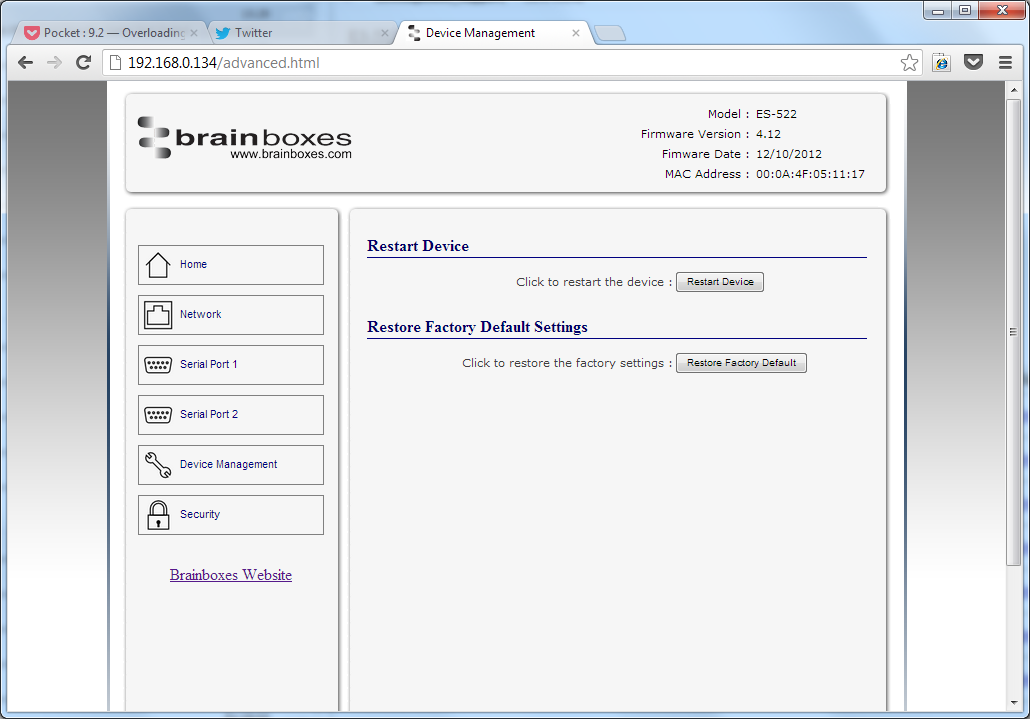The image size is (1030, 719).
Task: Open Security settings via padlock icon
Action: pos(159,514)
